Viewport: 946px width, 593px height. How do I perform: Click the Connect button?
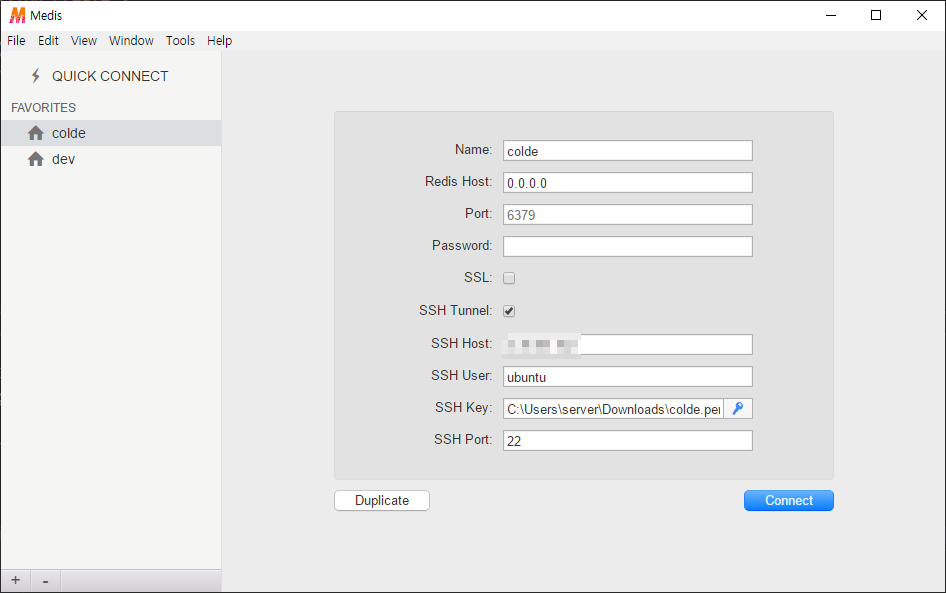point(789,501)
